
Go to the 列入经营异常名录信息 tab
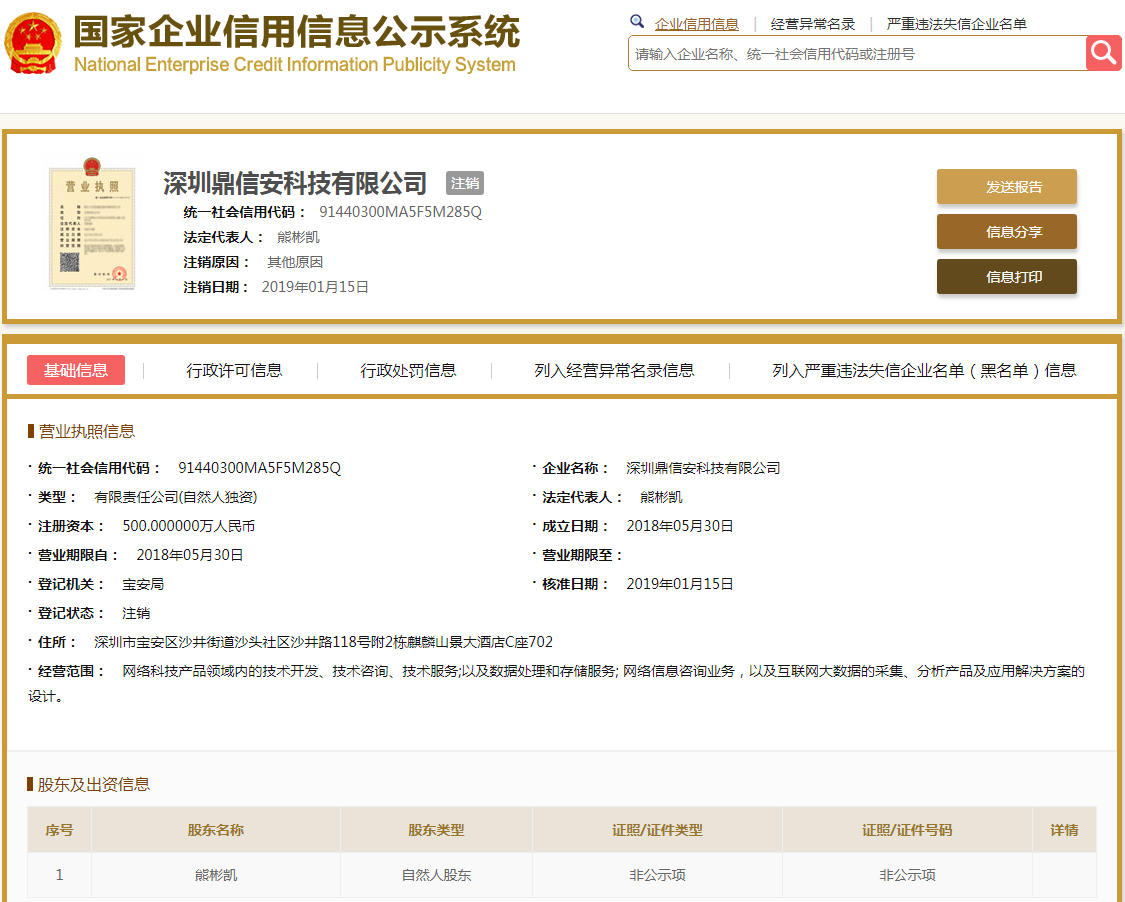pyautogui.click(x=614, y=370)
